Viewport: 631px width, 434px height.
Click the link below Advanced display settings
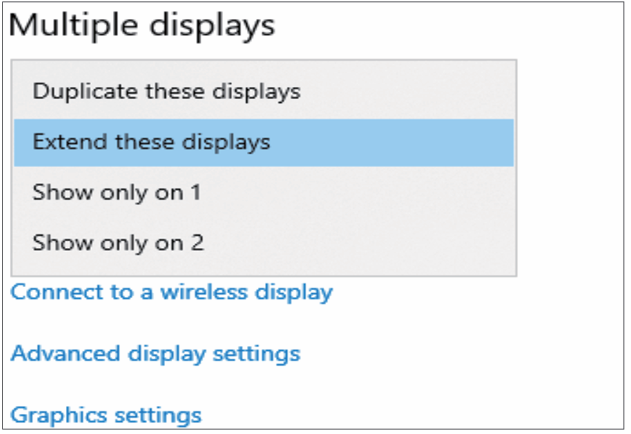coord(106,414)
